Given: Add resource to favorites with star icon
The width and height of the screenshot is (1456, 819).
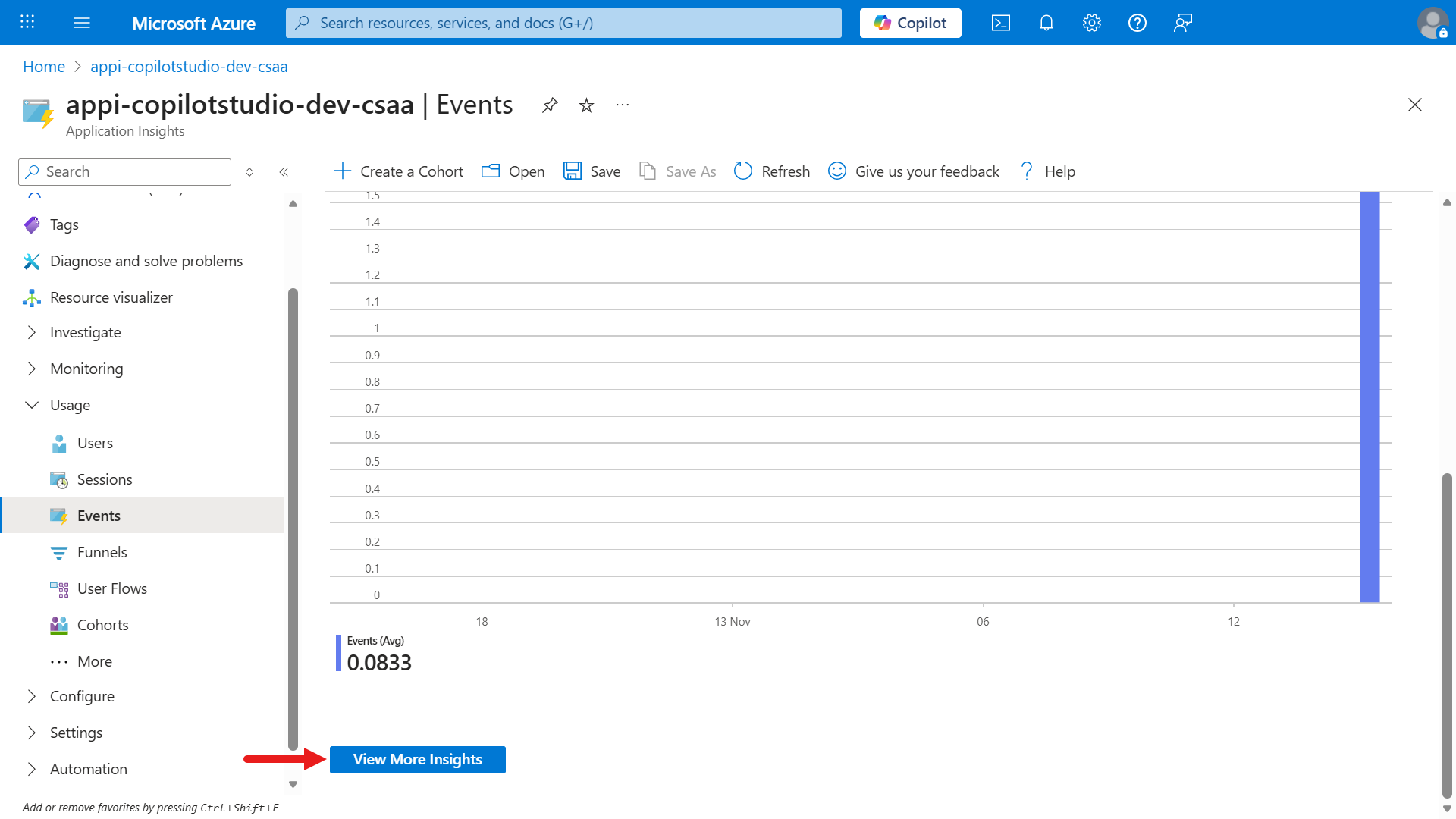Looking at the screenshot, I should click(586, 105).
